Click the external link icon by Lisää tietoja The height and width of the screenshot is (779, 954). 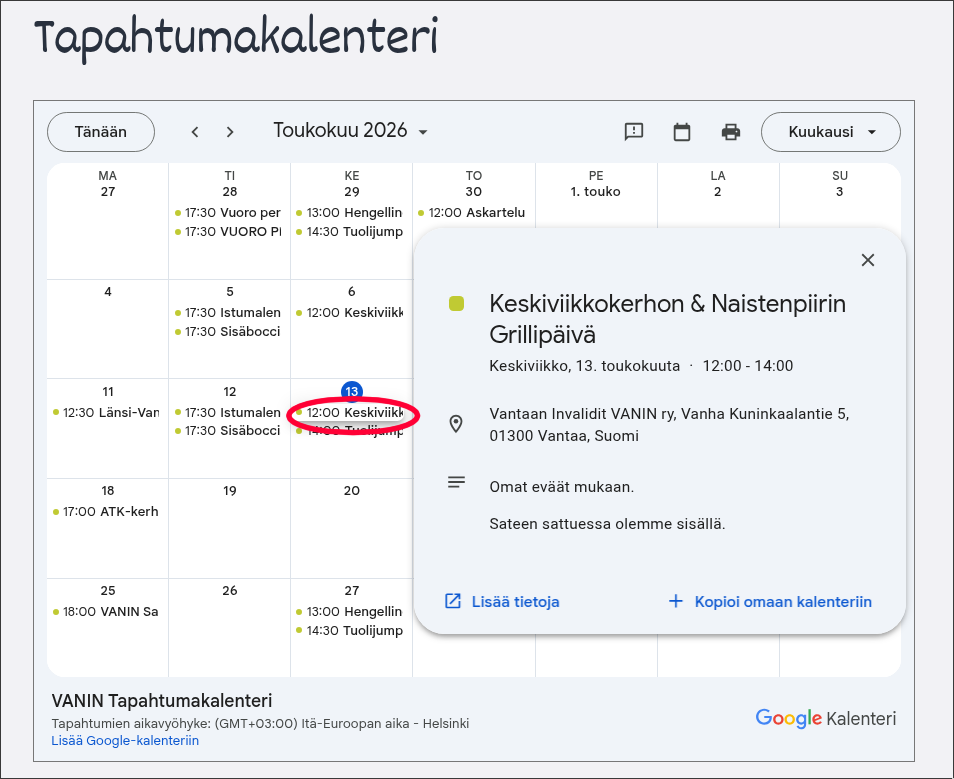point(453,601)
